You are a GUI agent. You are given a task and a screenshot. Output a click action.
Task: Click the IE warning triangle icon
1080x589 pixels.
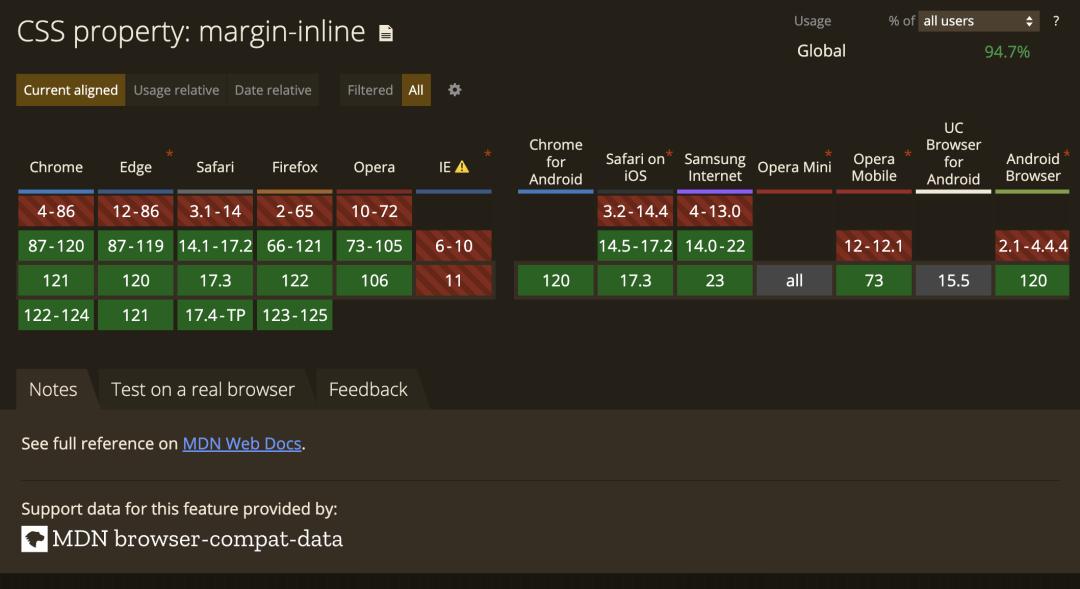point(462,167)
